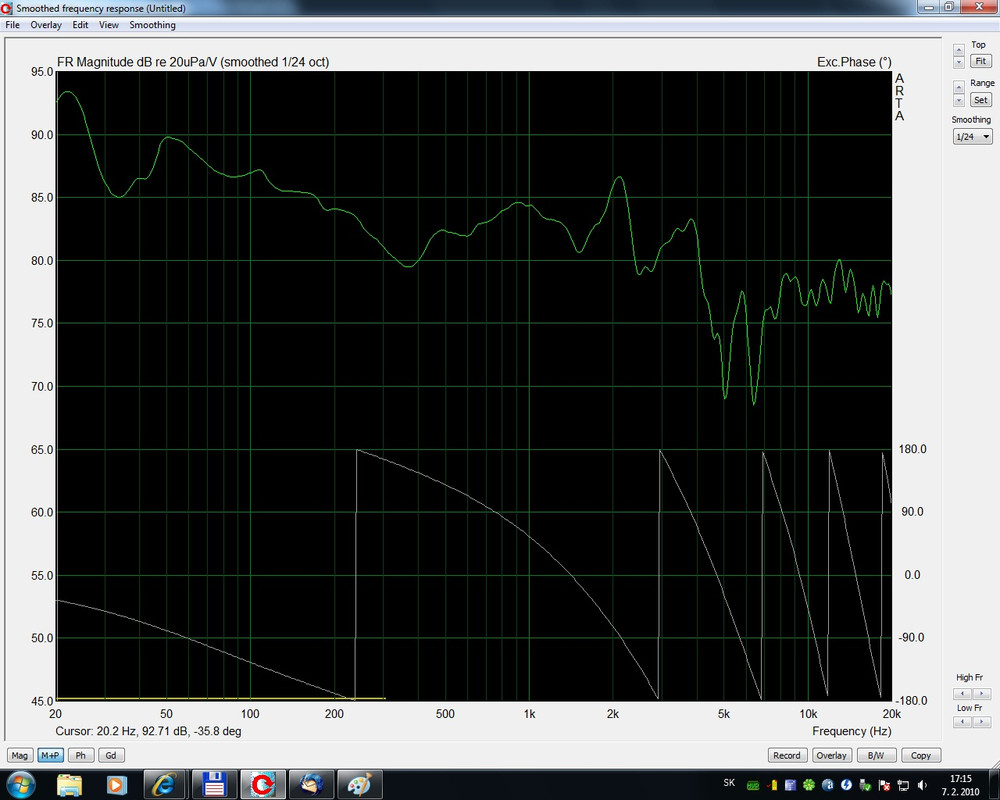This screenshot has width=1000, height=800.
Task: Click the green clover tray icon
Action: [x=809, y=785]
